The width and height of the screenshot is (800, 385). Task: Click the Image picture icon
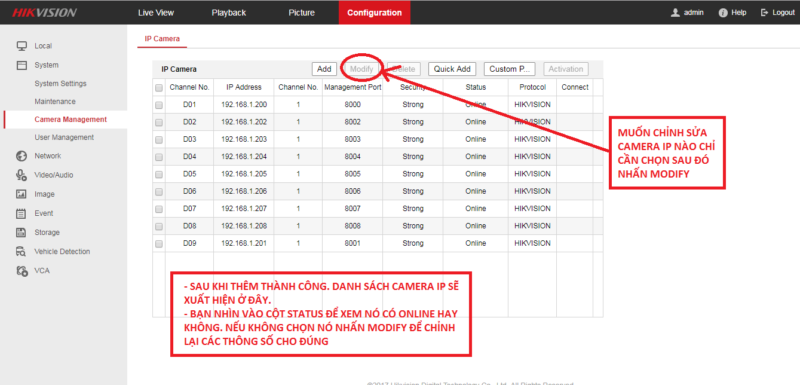21,194
